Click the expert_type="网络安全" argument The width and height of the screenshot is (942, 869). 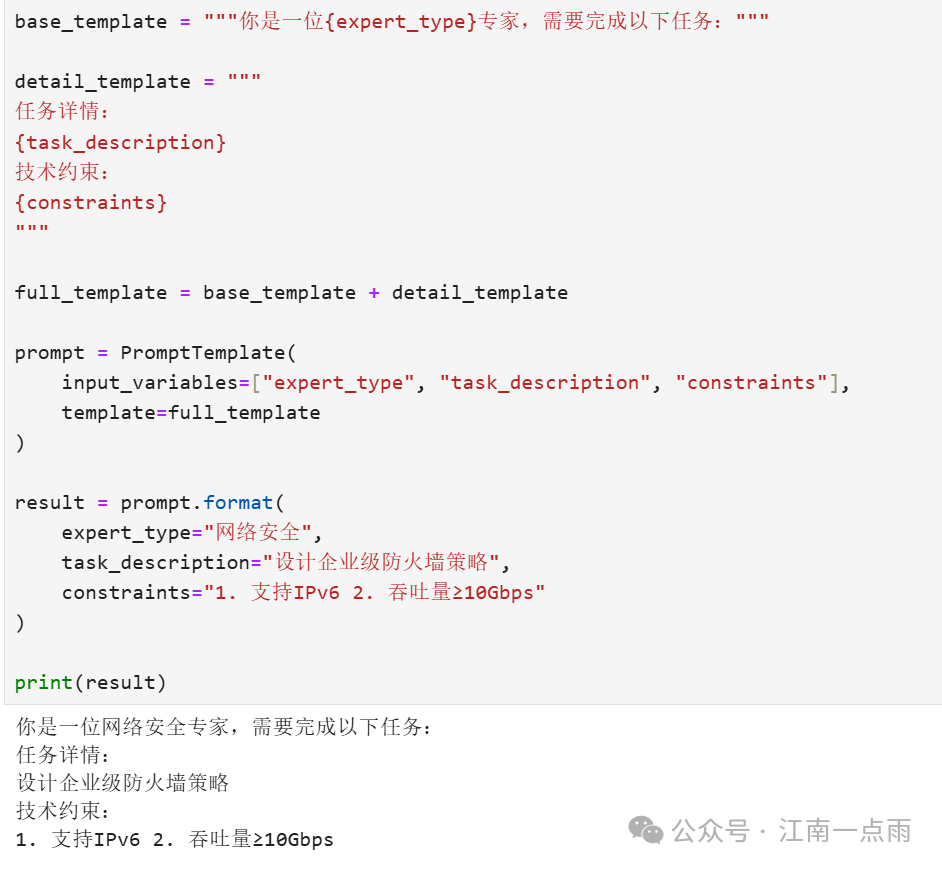(192, 532)
